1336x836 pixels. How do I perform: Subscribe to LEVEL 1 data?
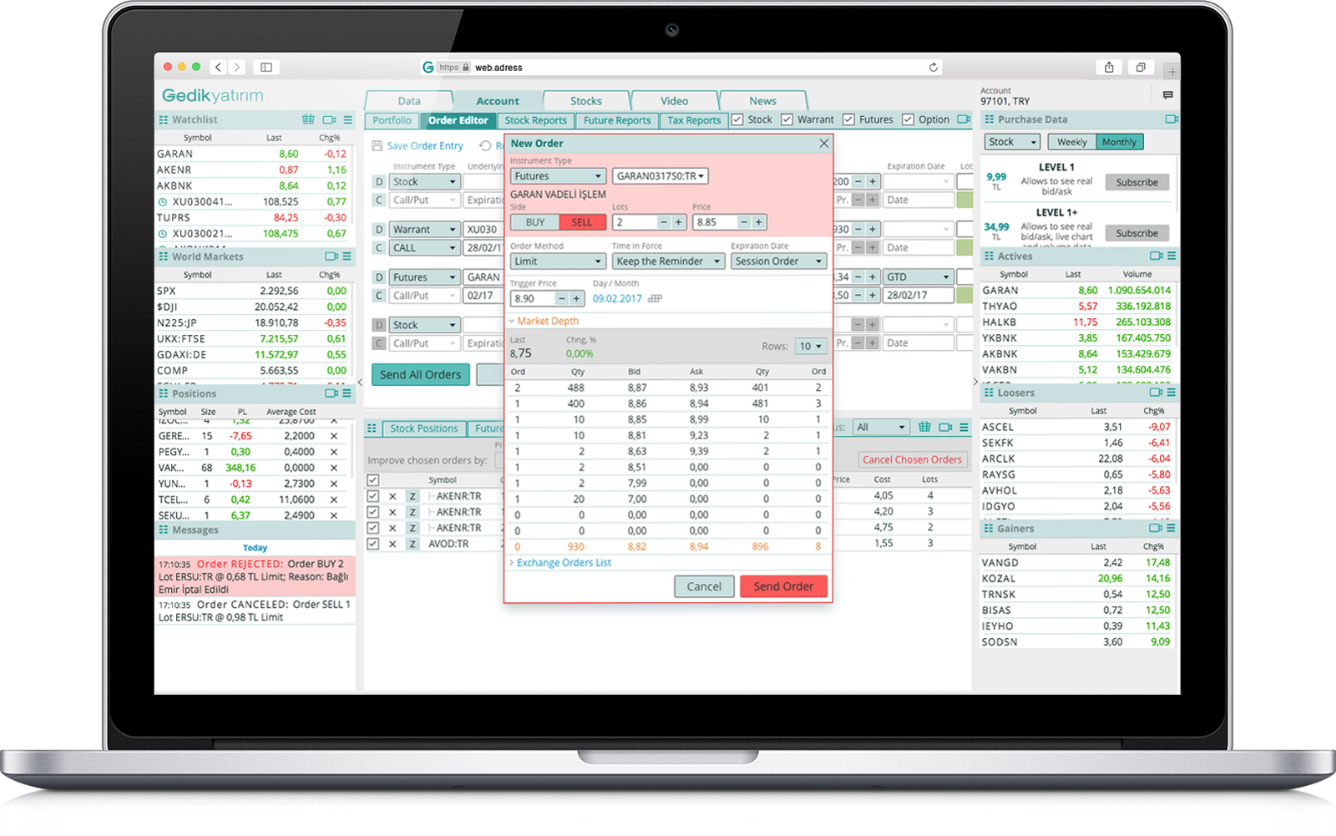pos(1137,182)
